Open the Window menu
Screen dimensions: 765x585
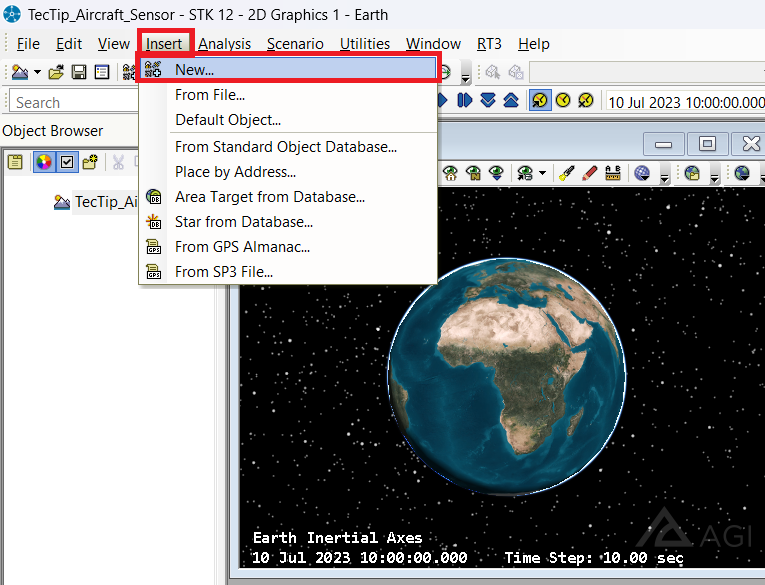coord(433,44)
